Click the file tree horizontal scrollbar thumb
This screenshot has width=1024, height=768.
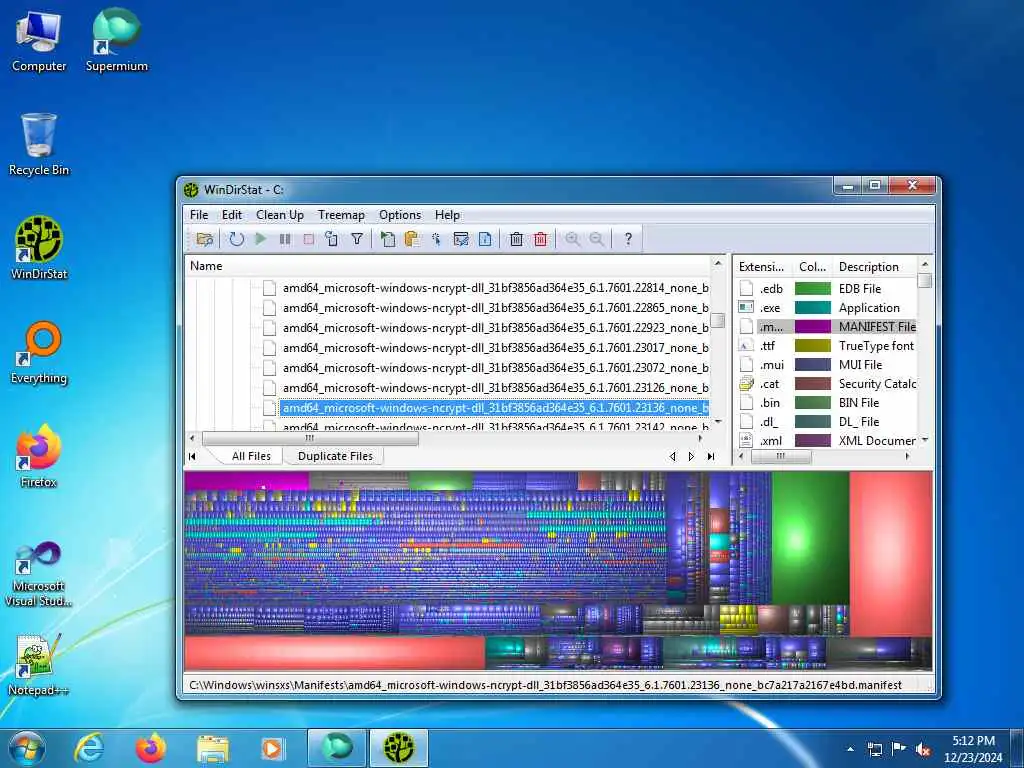(x=310, y=438)
